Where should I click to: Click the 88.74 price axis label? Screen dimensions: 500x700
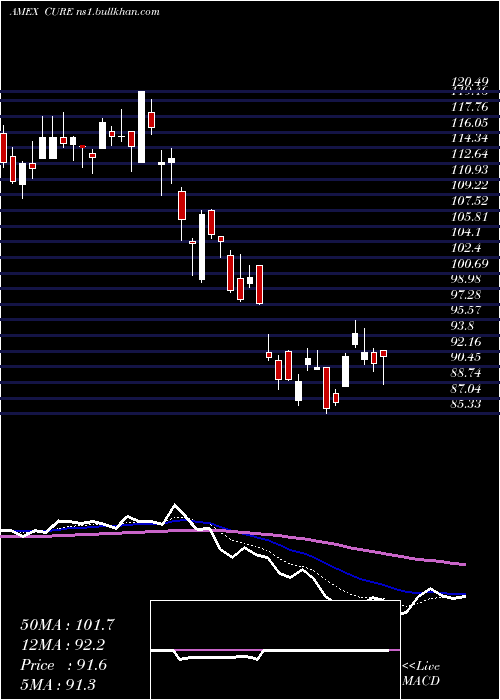(467, 373)
